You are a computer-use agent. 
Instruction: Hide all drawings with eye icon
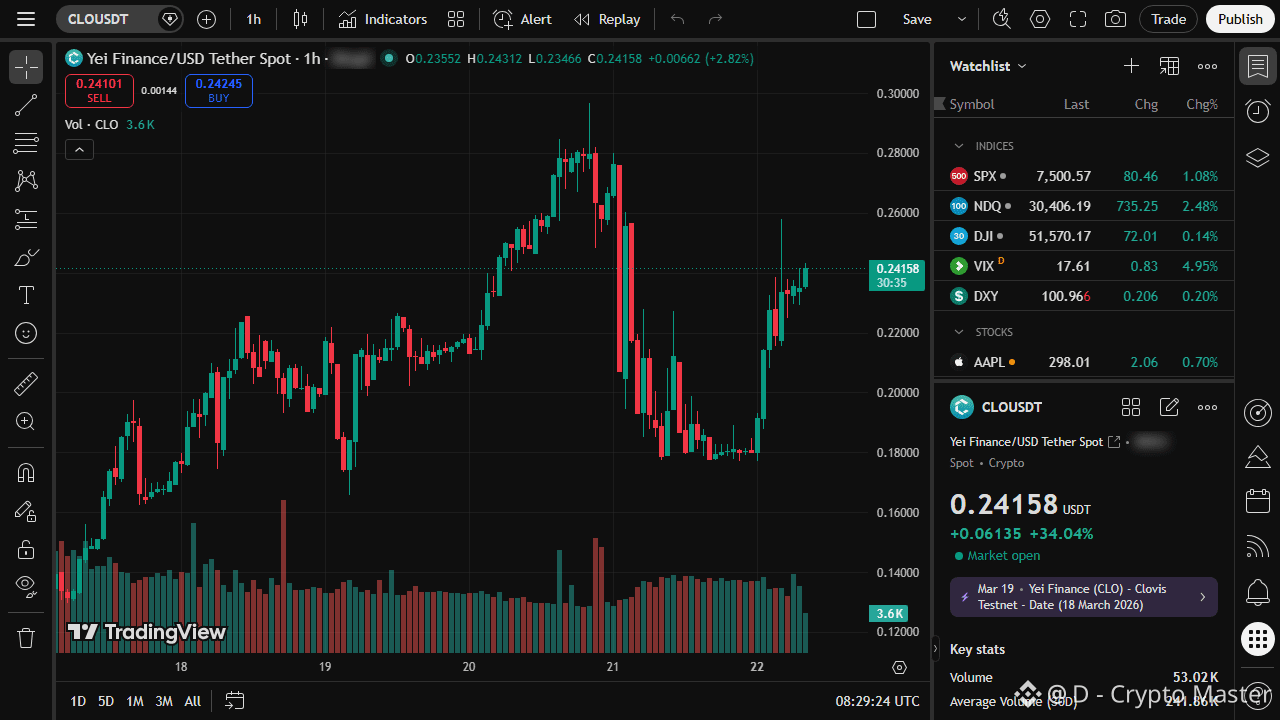(26, 586)
